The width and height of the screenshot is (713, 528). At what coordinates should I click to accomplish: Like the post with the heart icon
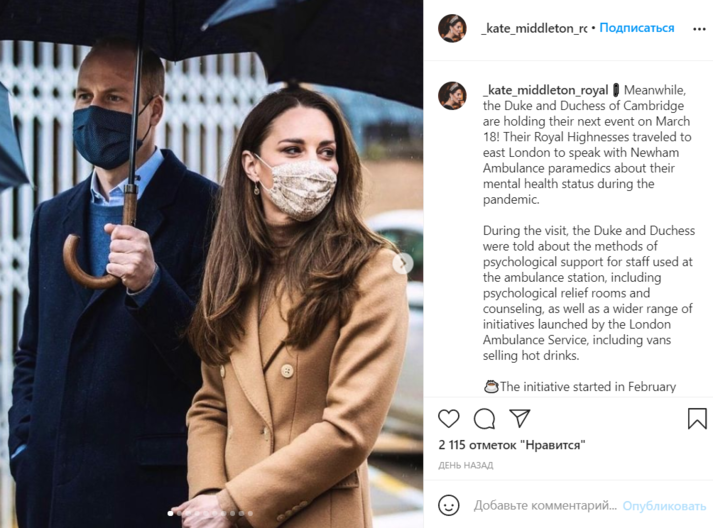(x=448, y=418)
